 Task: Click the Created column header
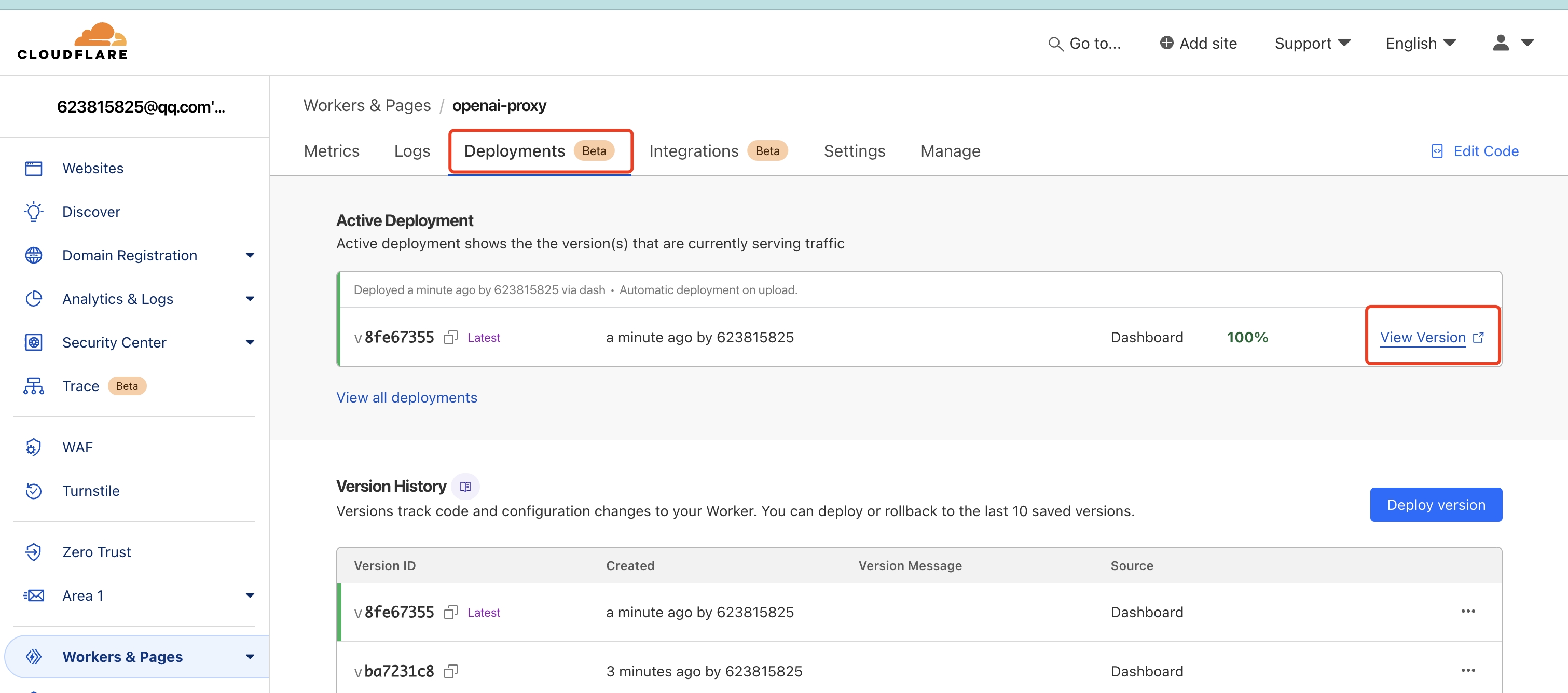pyautogui.click(x=630, y=566)
